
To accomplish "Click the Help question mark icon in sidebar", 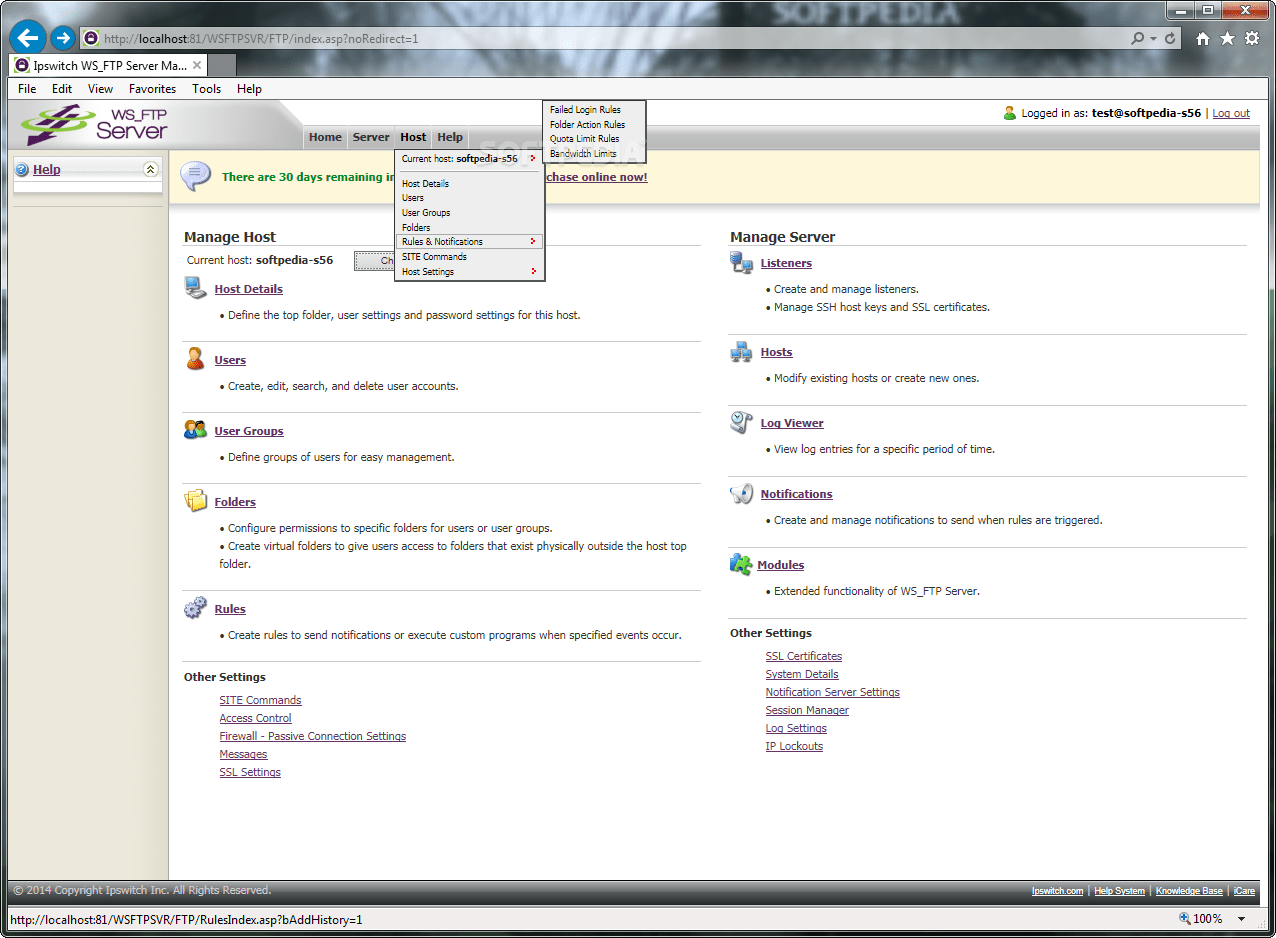I will 22,169.
